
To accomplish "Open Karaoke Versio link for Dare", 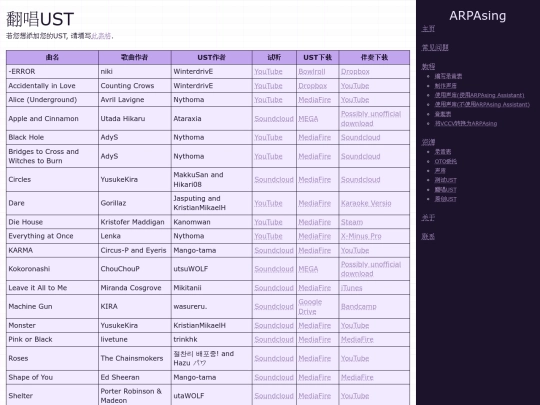I will [366, 203].
